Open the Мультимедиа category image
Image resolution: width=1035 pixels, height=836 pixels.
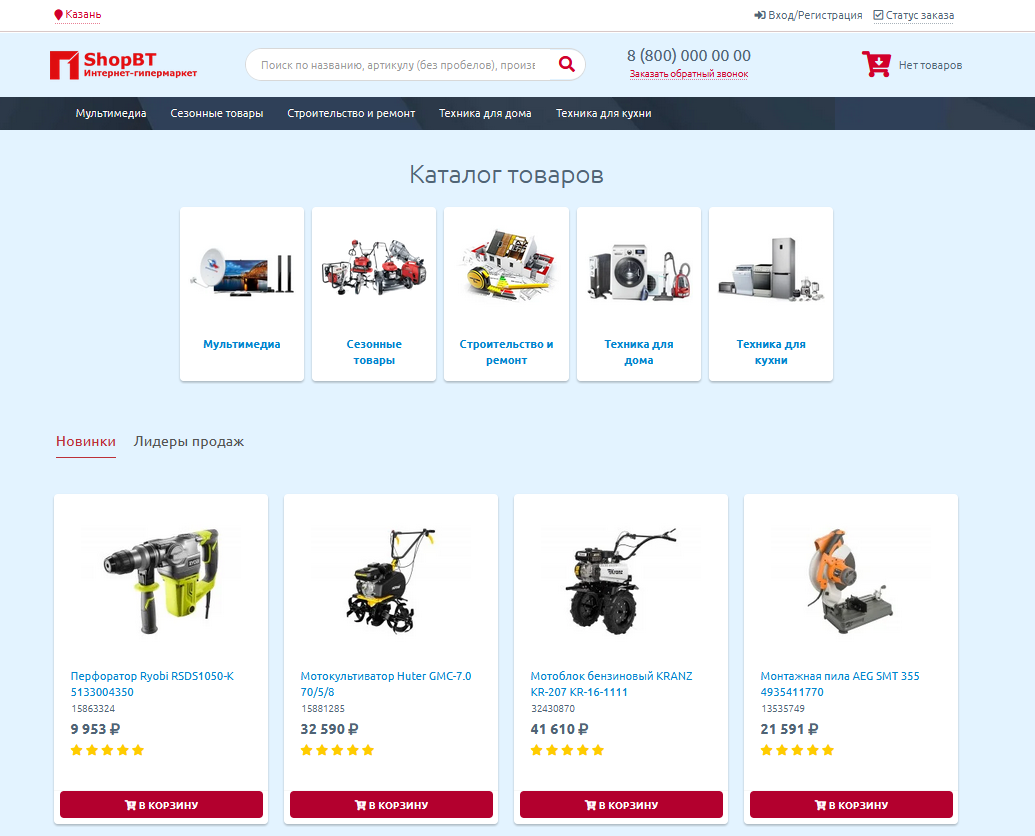click(242, 270)
